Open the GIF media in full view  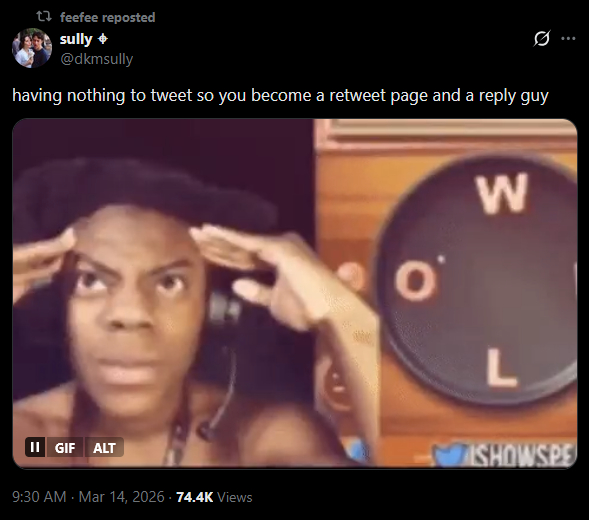[x=294, y=293]
